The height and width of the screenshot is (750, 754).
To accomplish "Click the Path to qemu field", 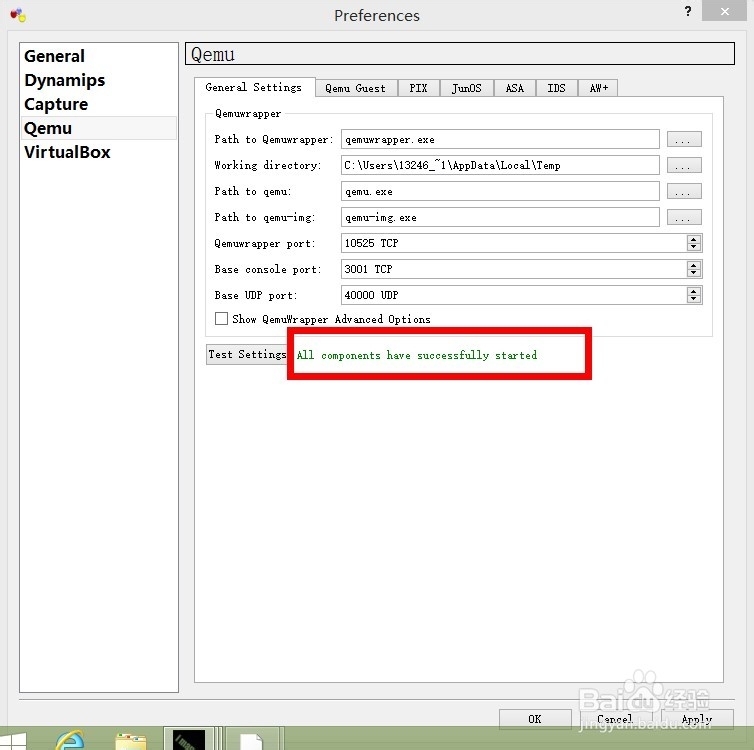I will 500,191.
